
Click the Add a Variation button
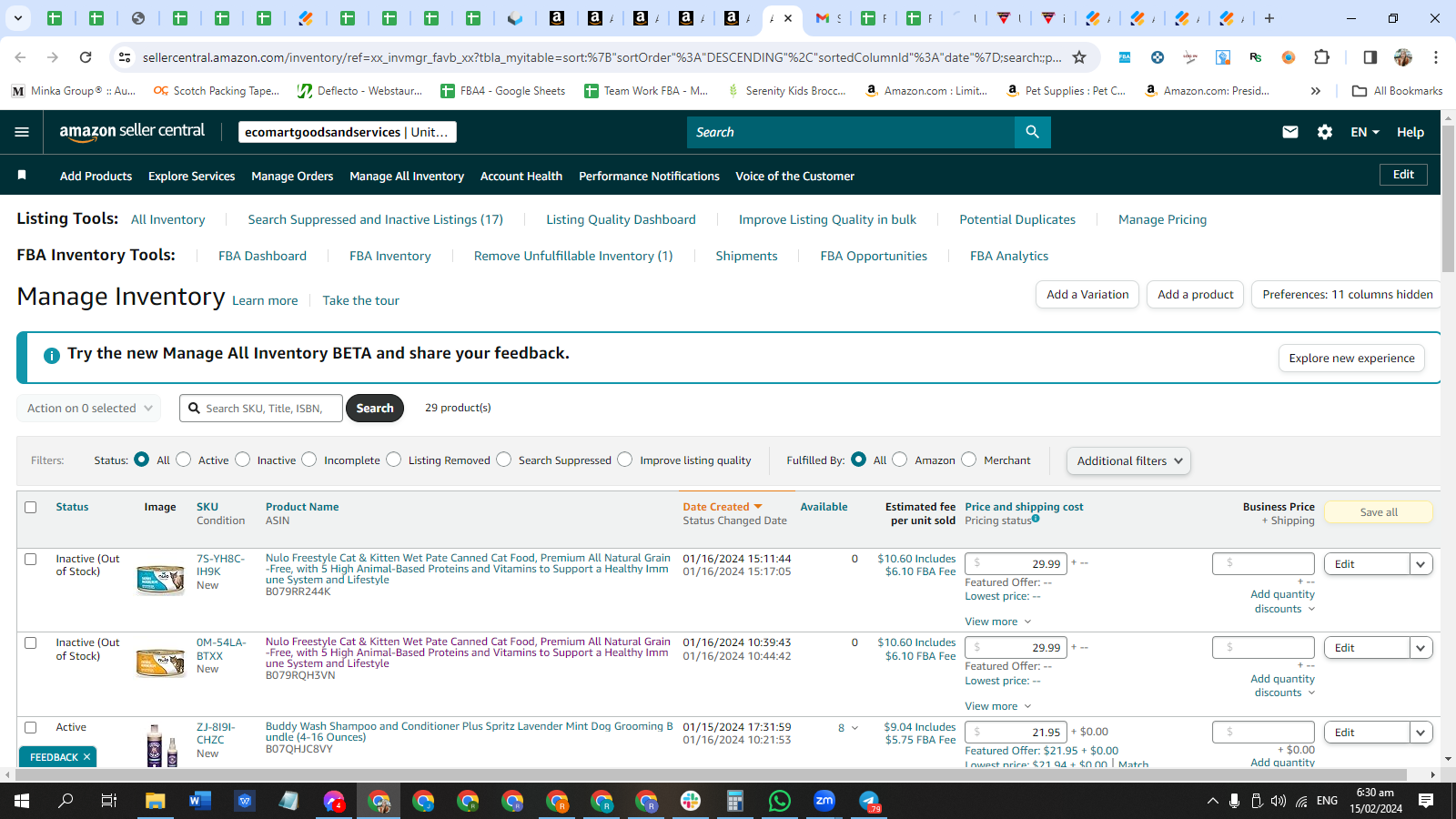[x=1087, y=295]
